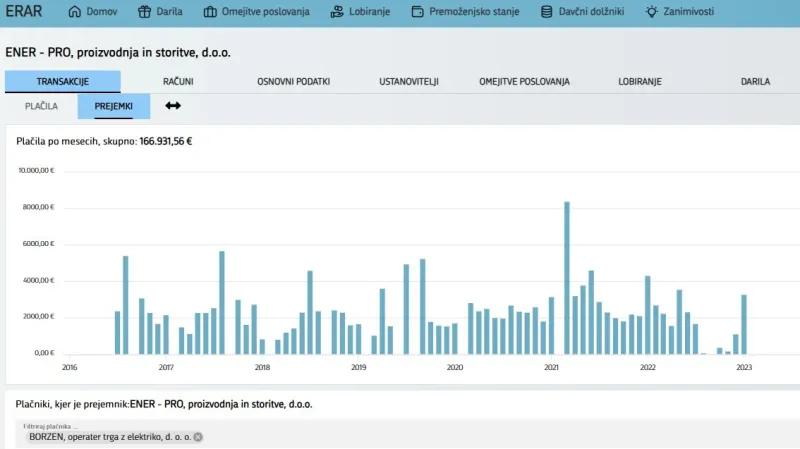Click the 2020 x-axis year label
This screenshot has width=800, height=449.
tap(455, 367)
